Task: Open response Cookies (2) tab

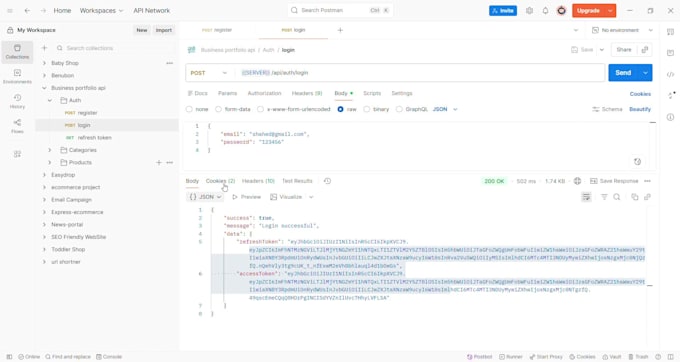Action: pyautogui.click(x=220, y=181)
